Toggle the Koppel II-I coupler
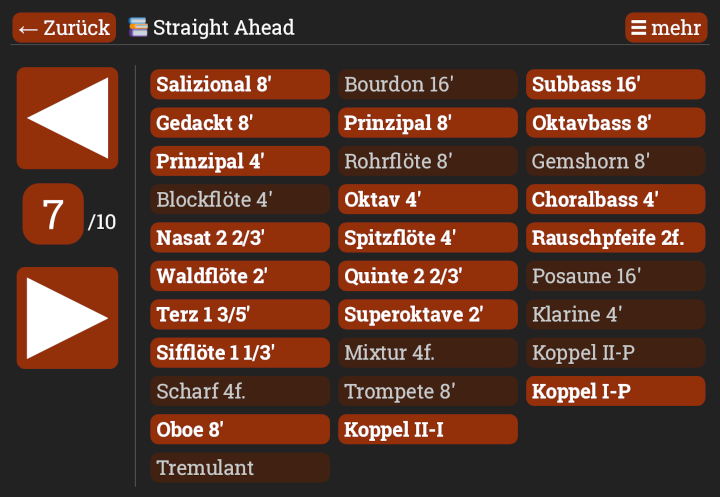Viewport: 720px width, 497px height. click(428, 430)
